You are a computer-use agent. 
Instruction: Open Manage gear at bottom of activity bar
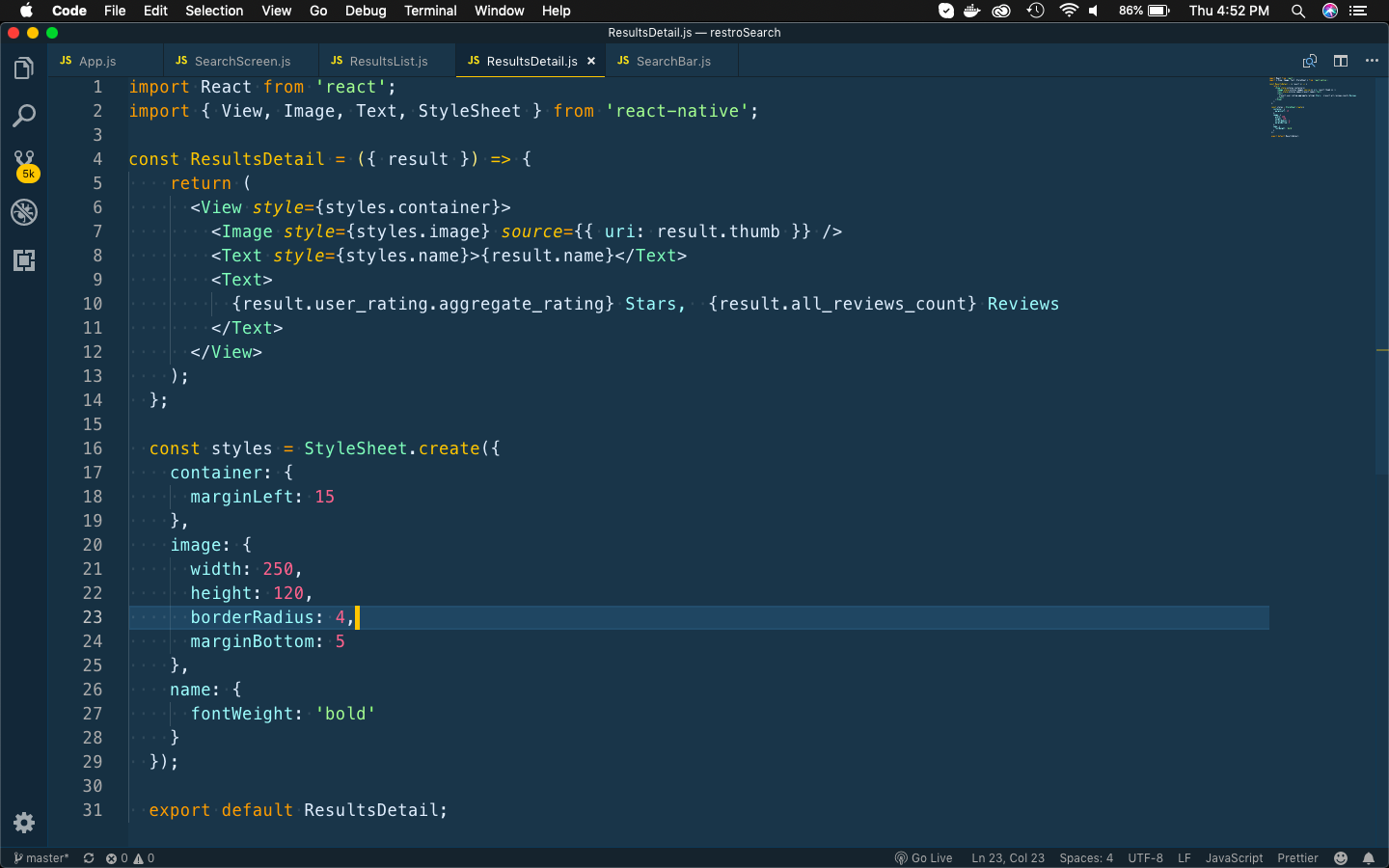click(x=24, y=823)
